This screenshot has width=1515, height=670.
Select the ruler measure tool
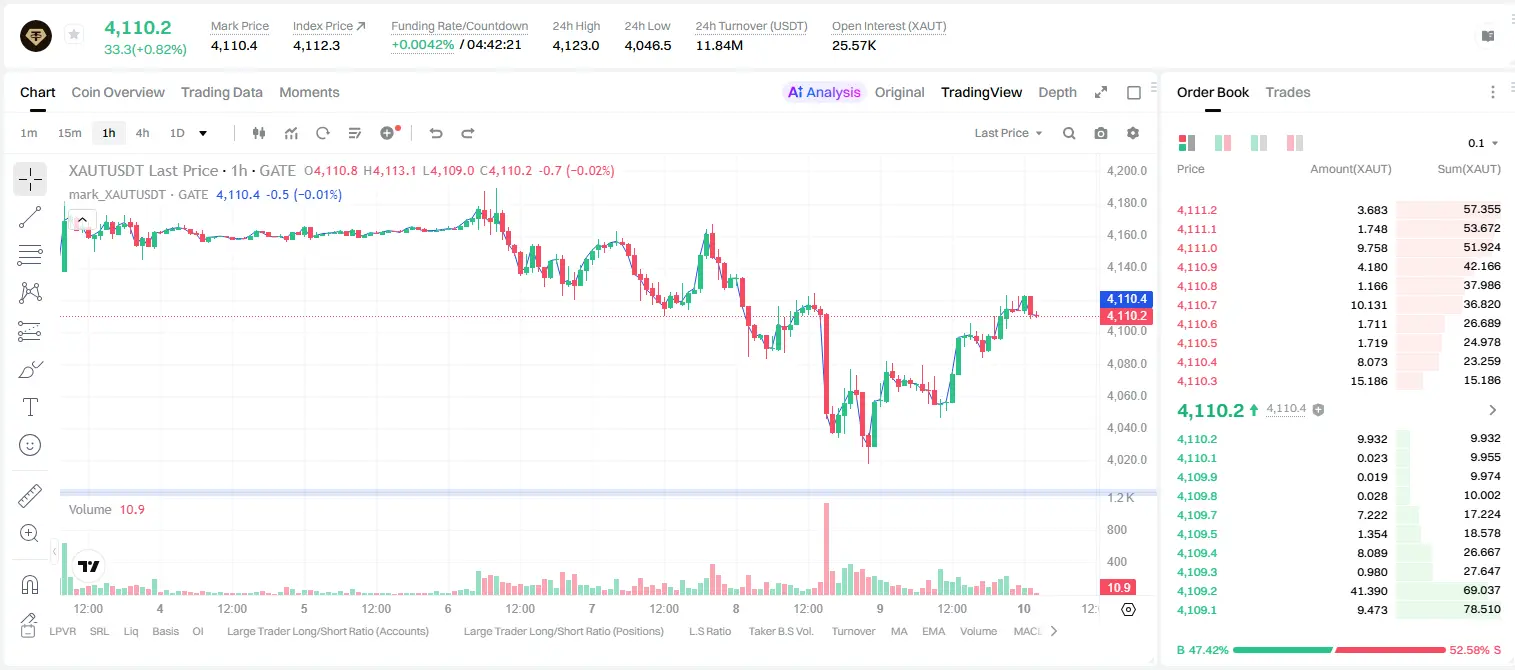[x=30, y=496]
